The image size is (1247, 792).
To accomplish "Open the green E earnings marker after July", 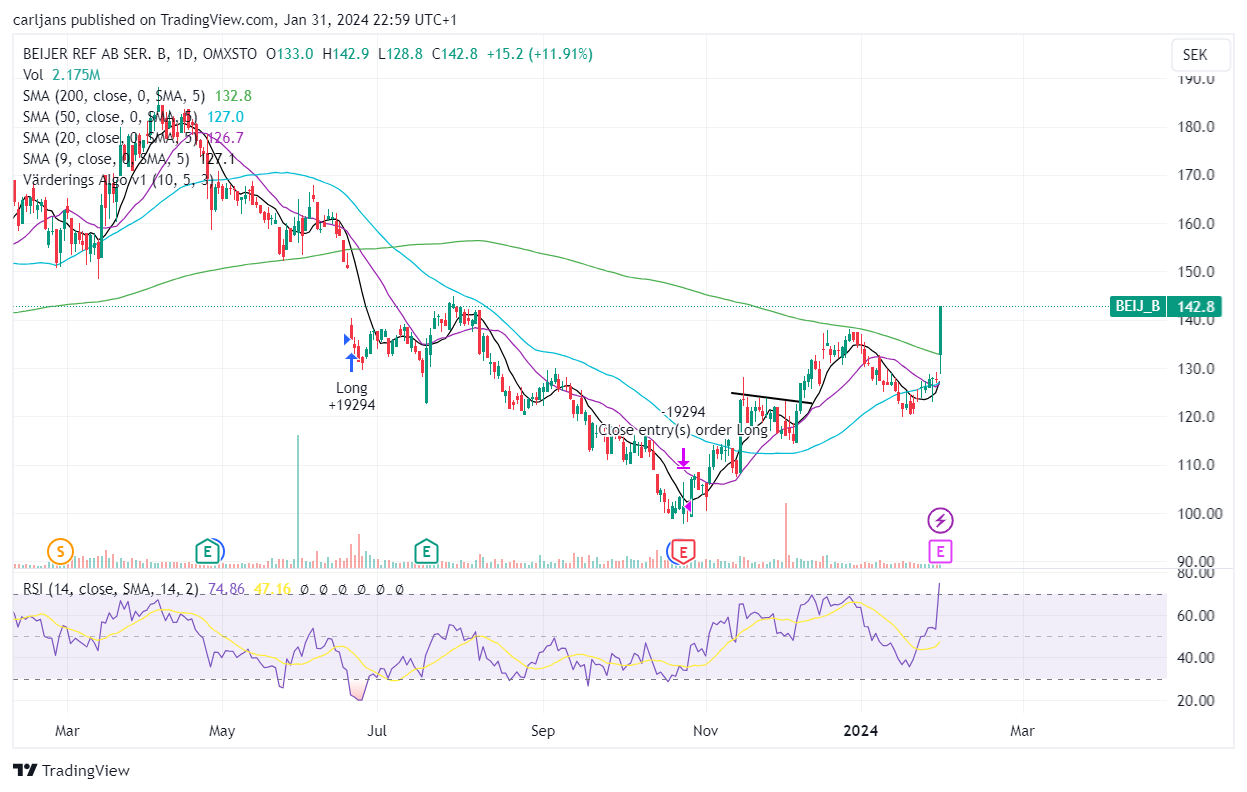I will (427, 550).
